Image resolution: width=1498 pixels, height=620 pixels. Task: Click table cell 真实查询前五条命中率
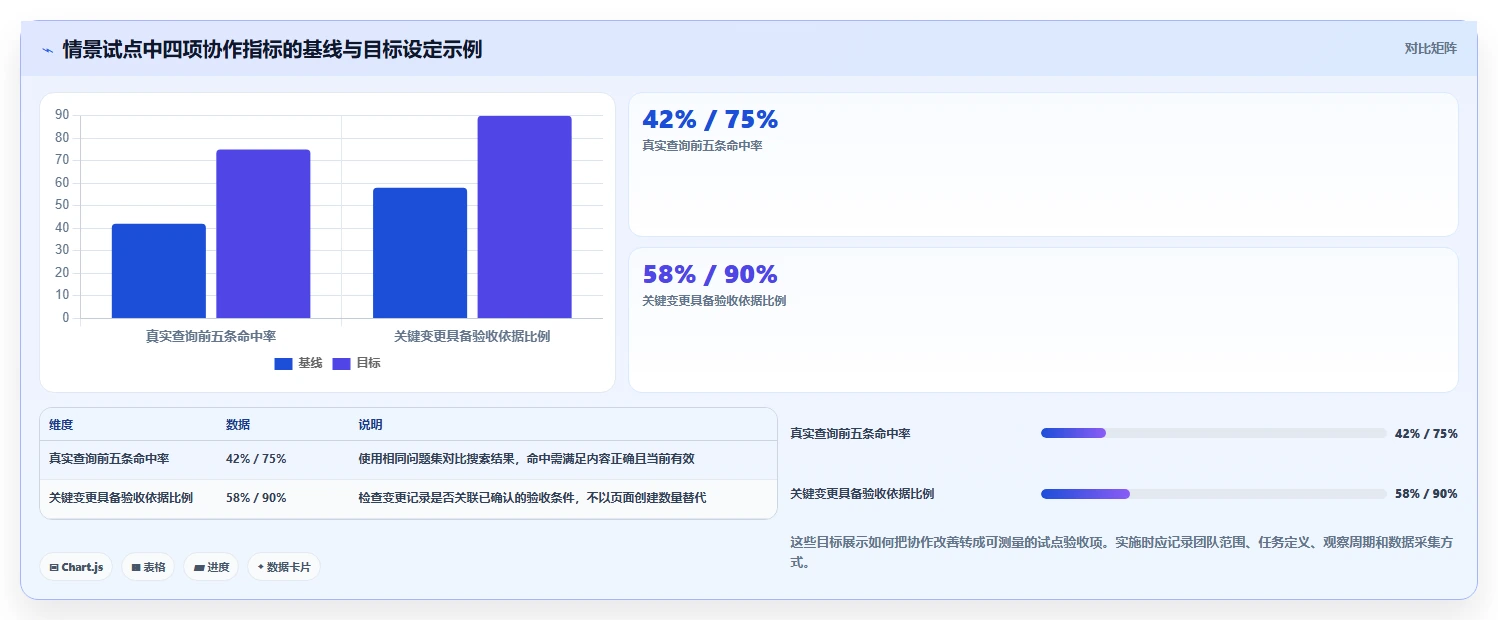pyautogui.click(x=109, y=459)
